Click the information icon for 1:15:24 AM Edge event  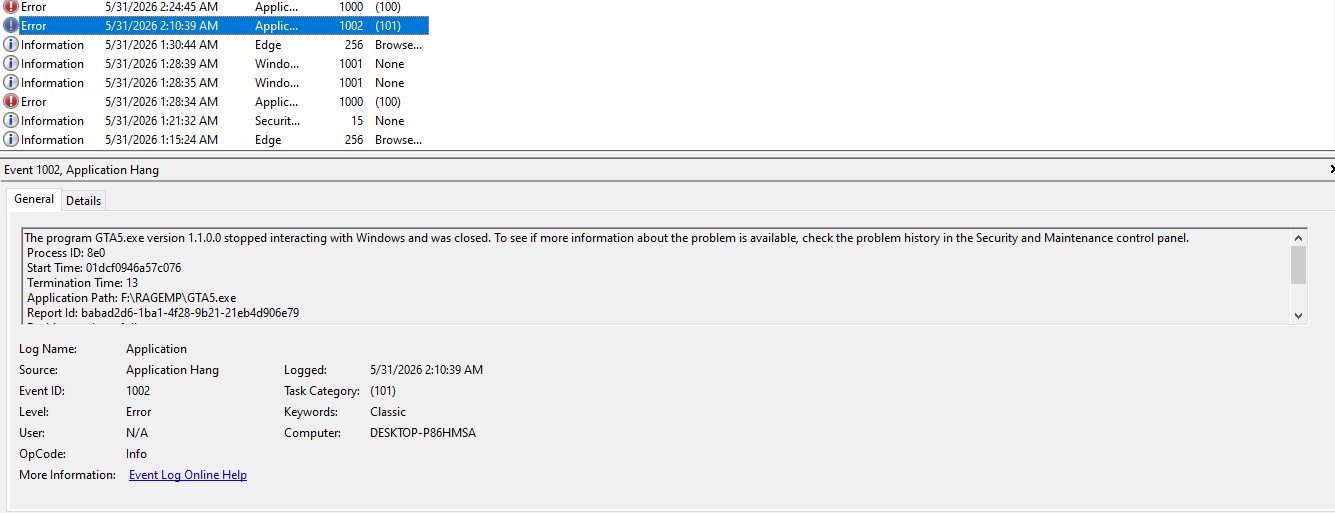click(11, 140)
